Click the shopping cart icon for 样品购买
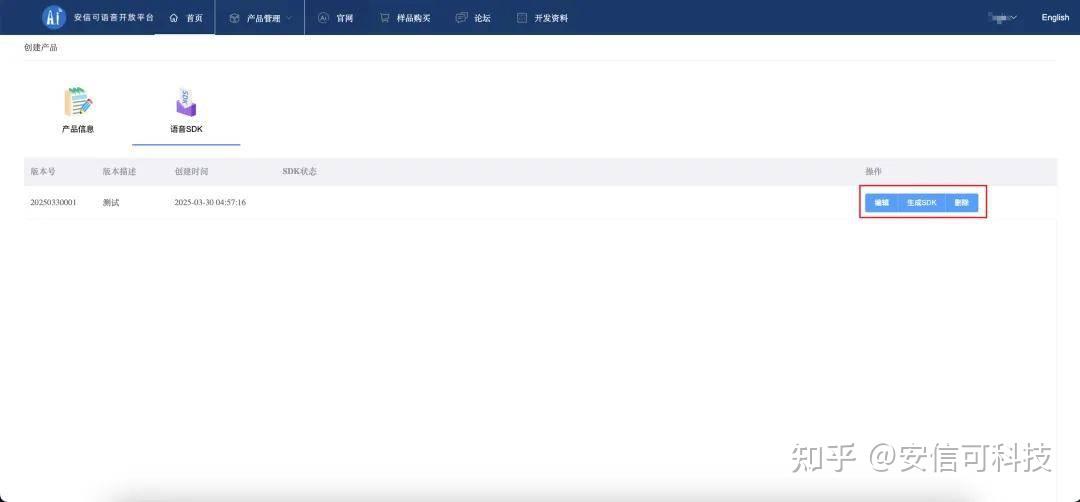 (x=384, y=18)
